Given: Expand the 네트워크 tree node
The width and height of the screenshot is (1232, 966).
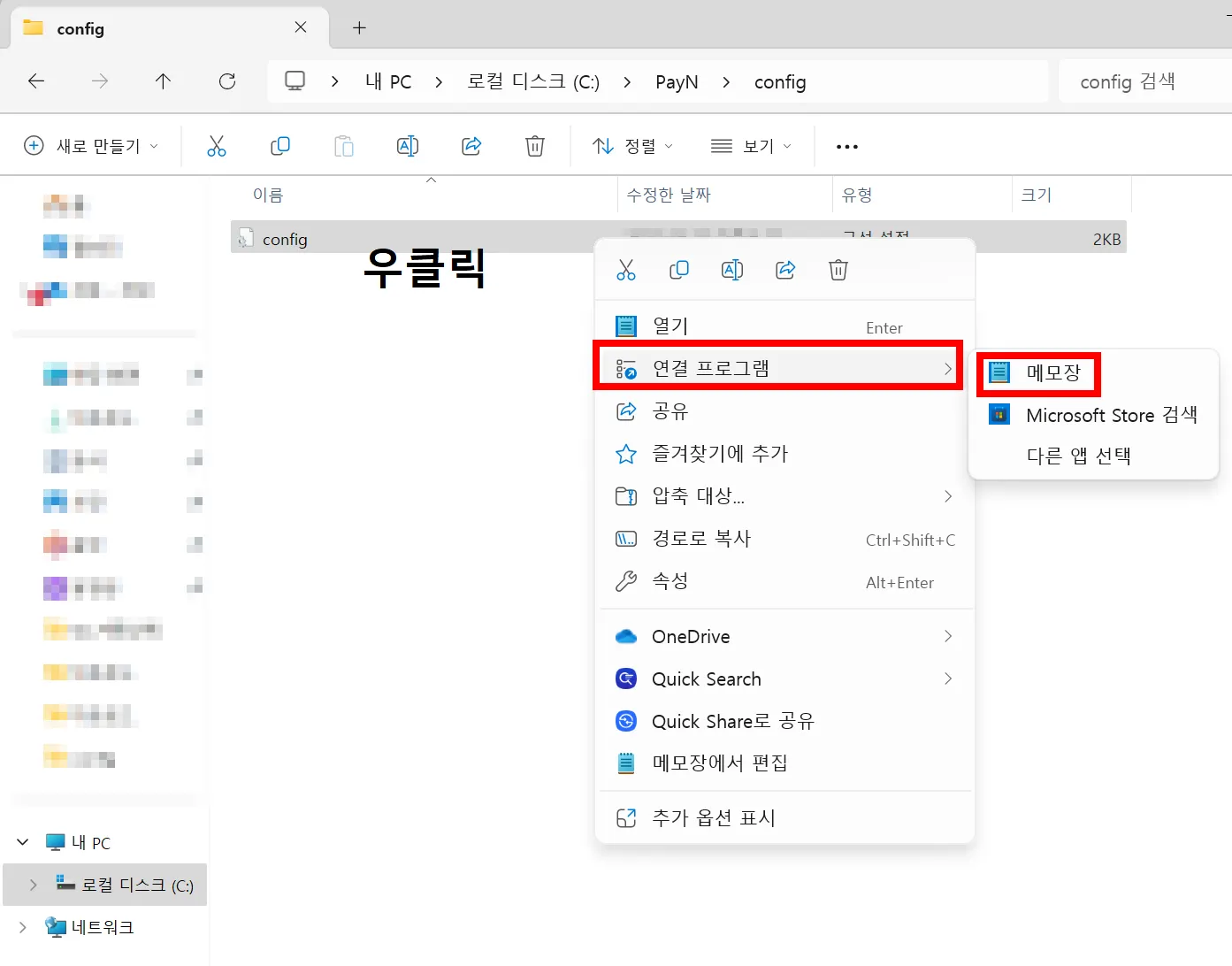Looking at the screenshot, I should (23, 927).
